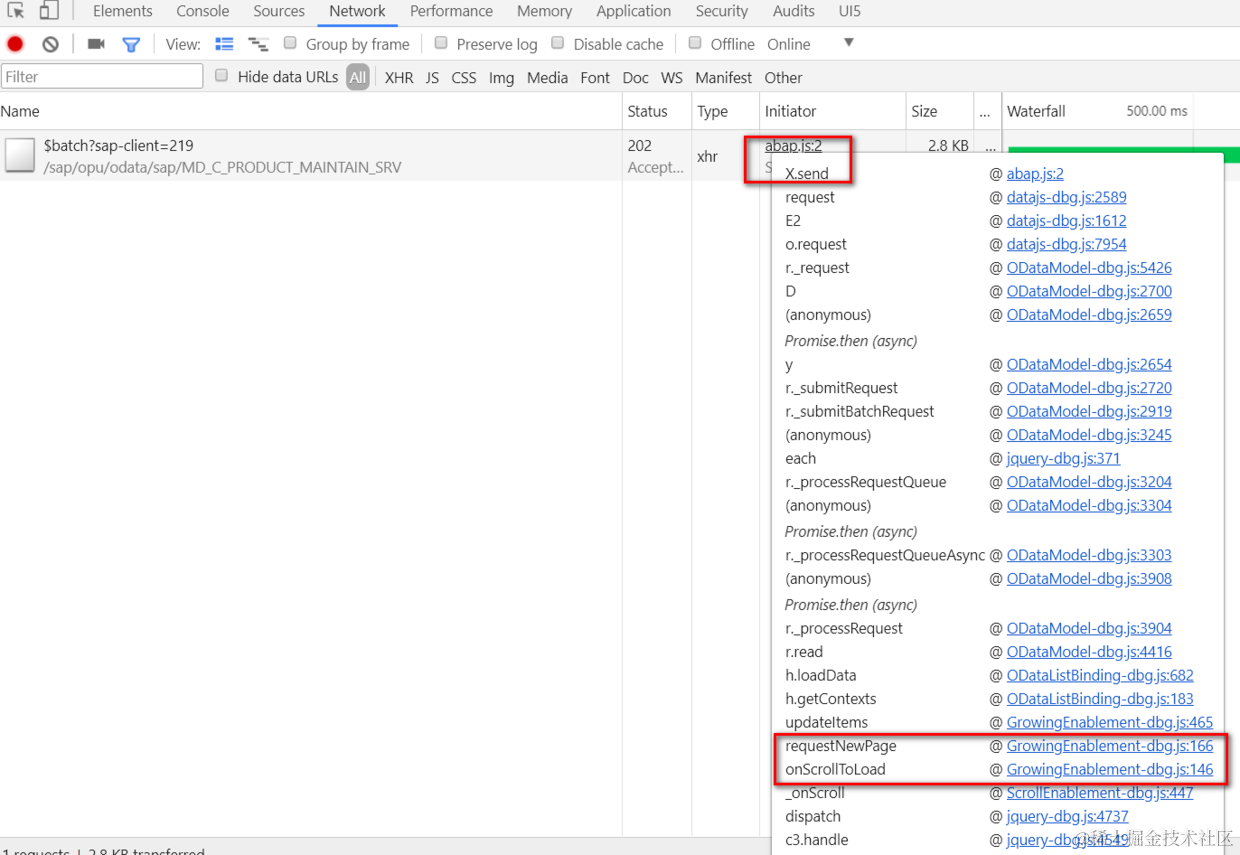Open jquery-dbg.js:4737 link
The width and height of the screenshot is (1240, 855).
pos(1067,816)
